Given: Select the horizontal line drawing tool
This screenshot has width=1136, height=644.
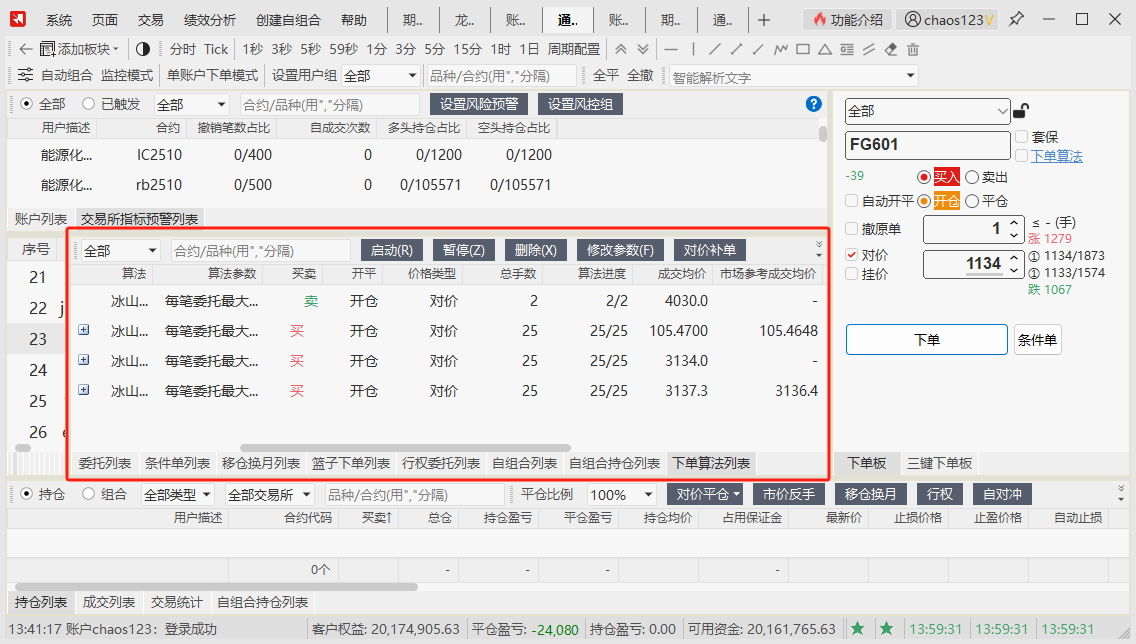Looking at the screenshot, I should coord(671,49).
